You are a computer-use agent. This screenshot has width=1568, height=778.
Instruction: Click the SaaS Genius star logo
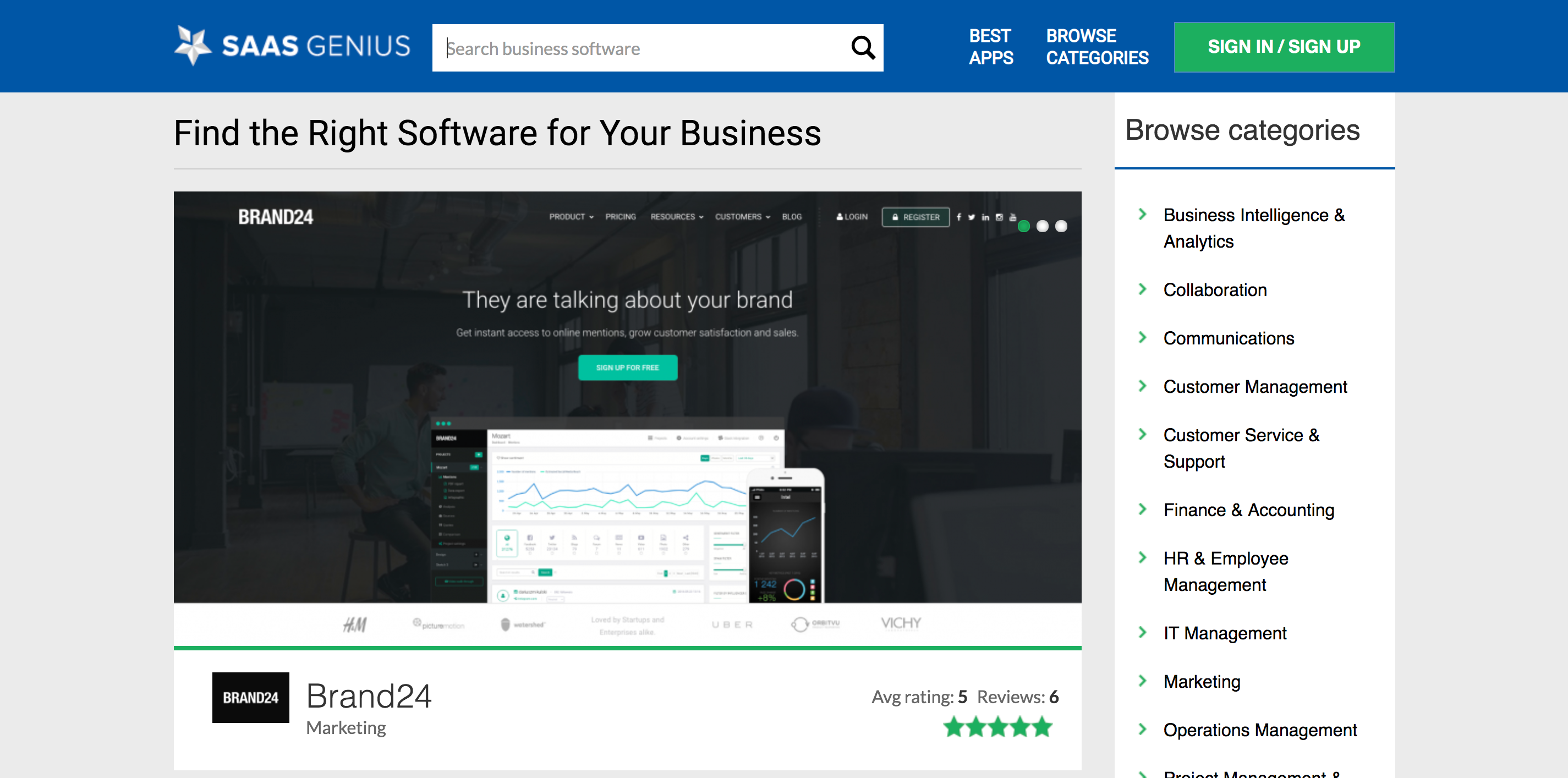click(193, 46)
